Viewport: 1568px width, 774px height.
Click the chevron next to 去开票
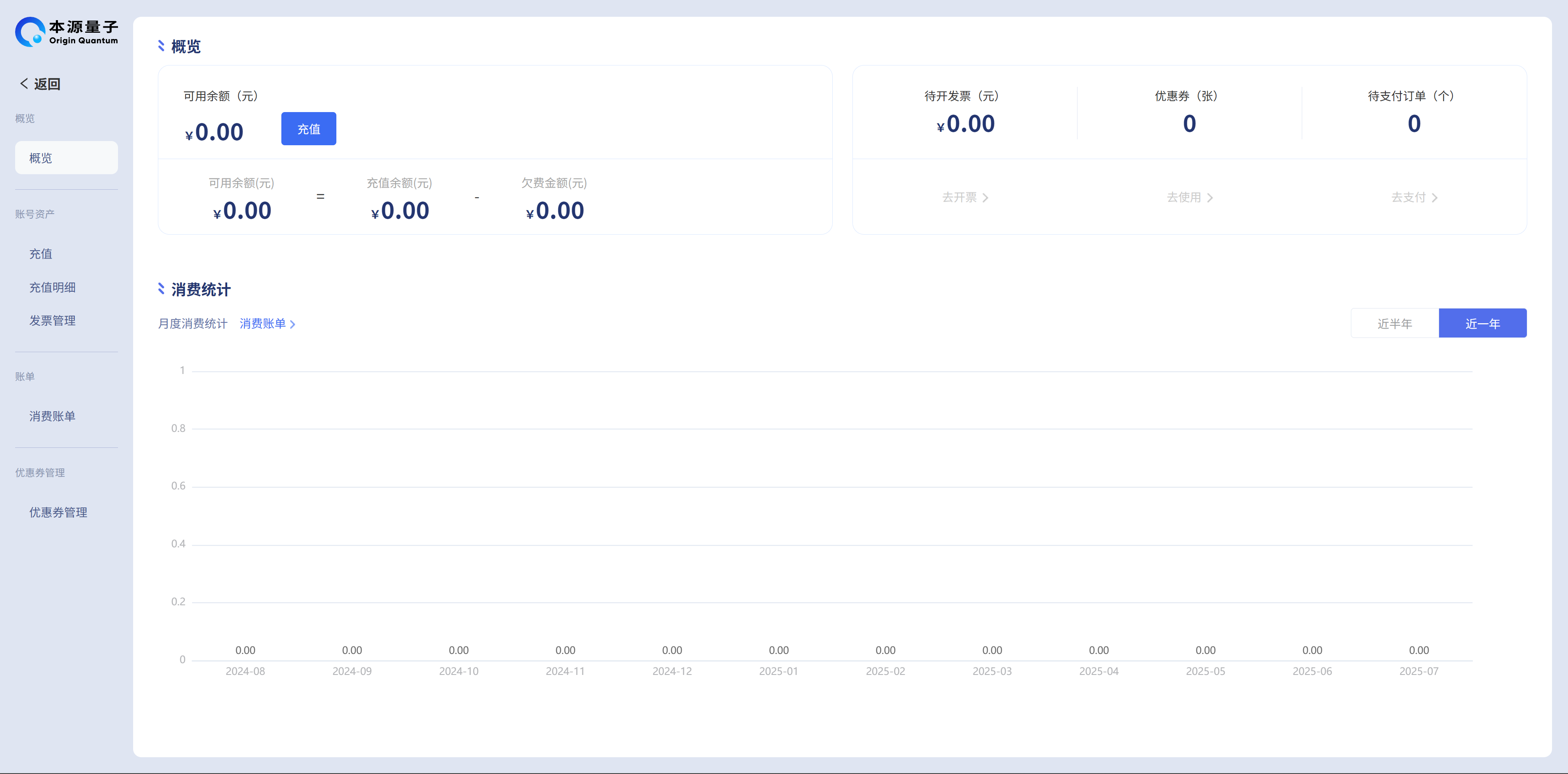[986, 198]
